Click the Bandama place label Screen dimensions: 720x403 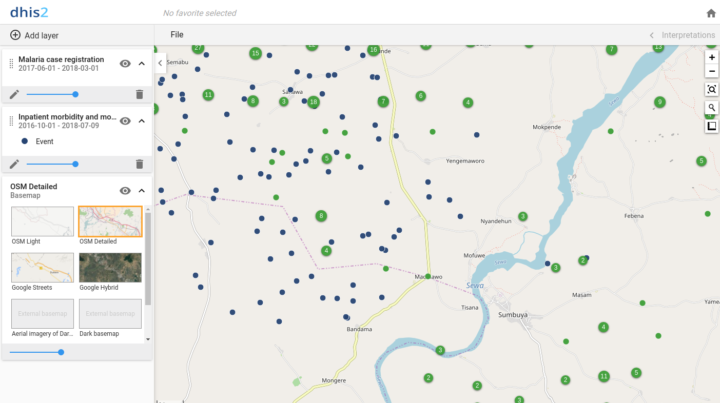pyautogui.click(x=360, y=329)
